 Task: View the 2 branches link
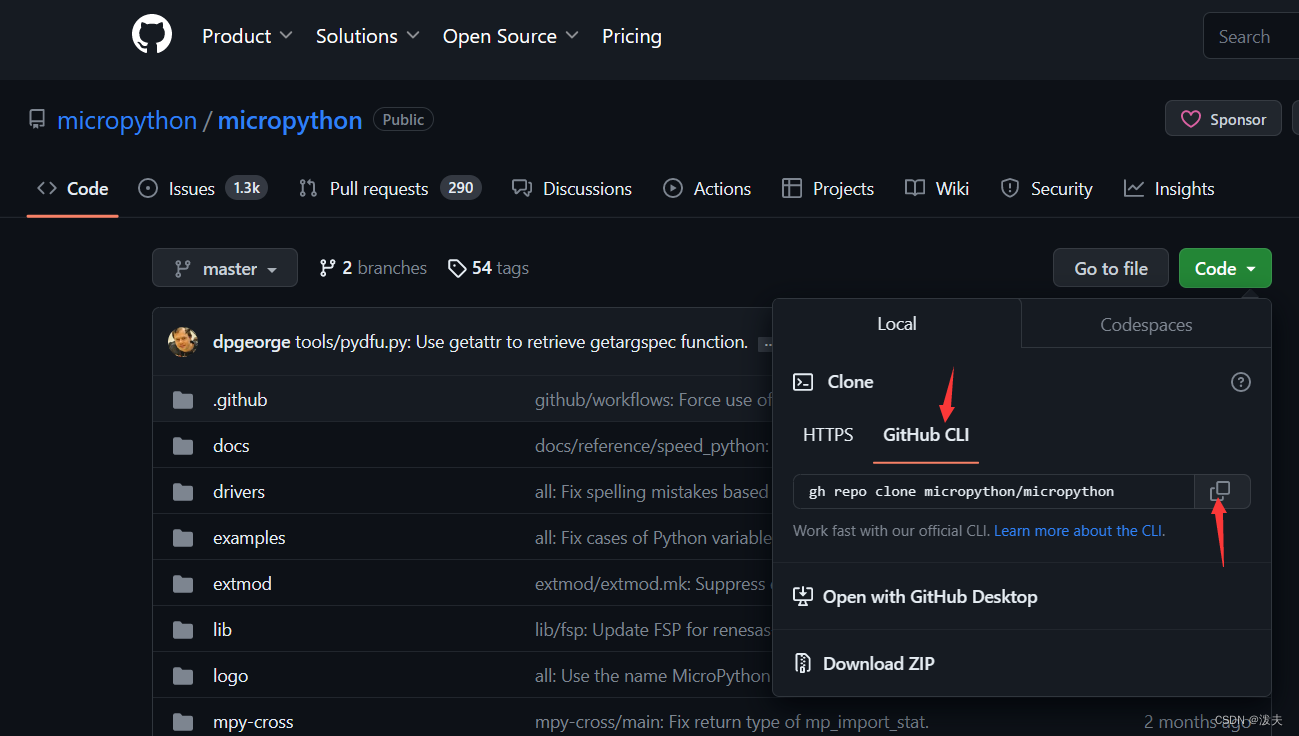tap(373, 268)
